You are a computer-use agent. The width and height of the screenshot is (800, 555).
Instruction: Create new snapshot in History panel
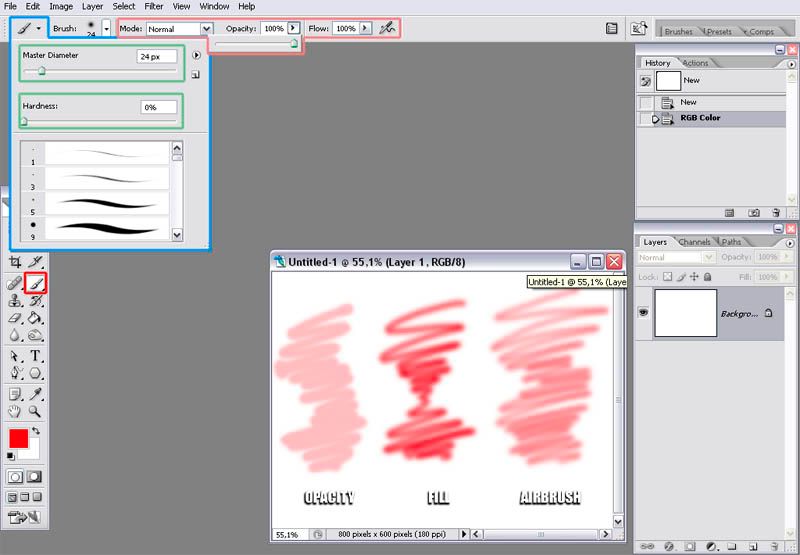point(754,213)
